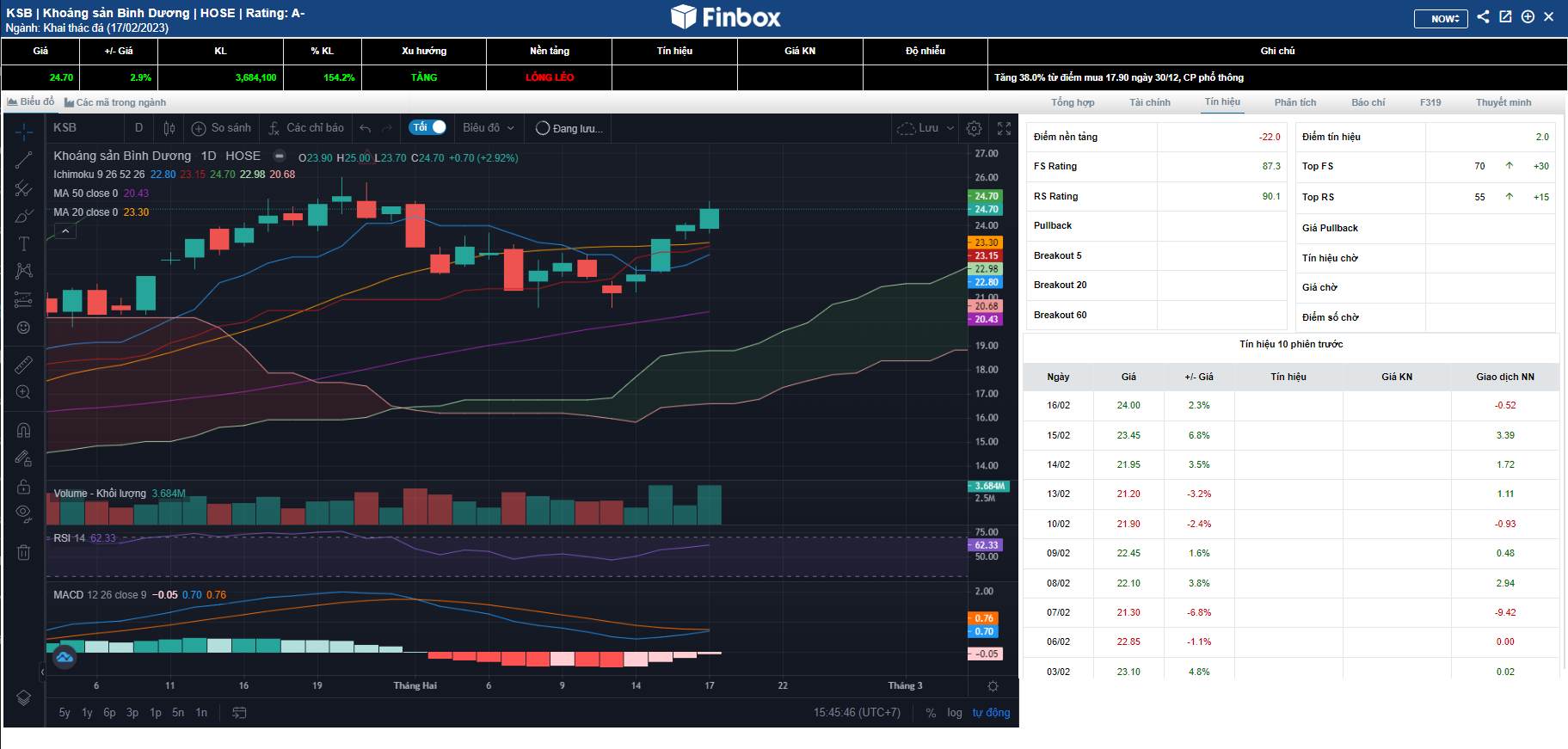The image size is (1568, 749).
Task: Open the candlestick chart style selector
Action: [x=169, y=128]
